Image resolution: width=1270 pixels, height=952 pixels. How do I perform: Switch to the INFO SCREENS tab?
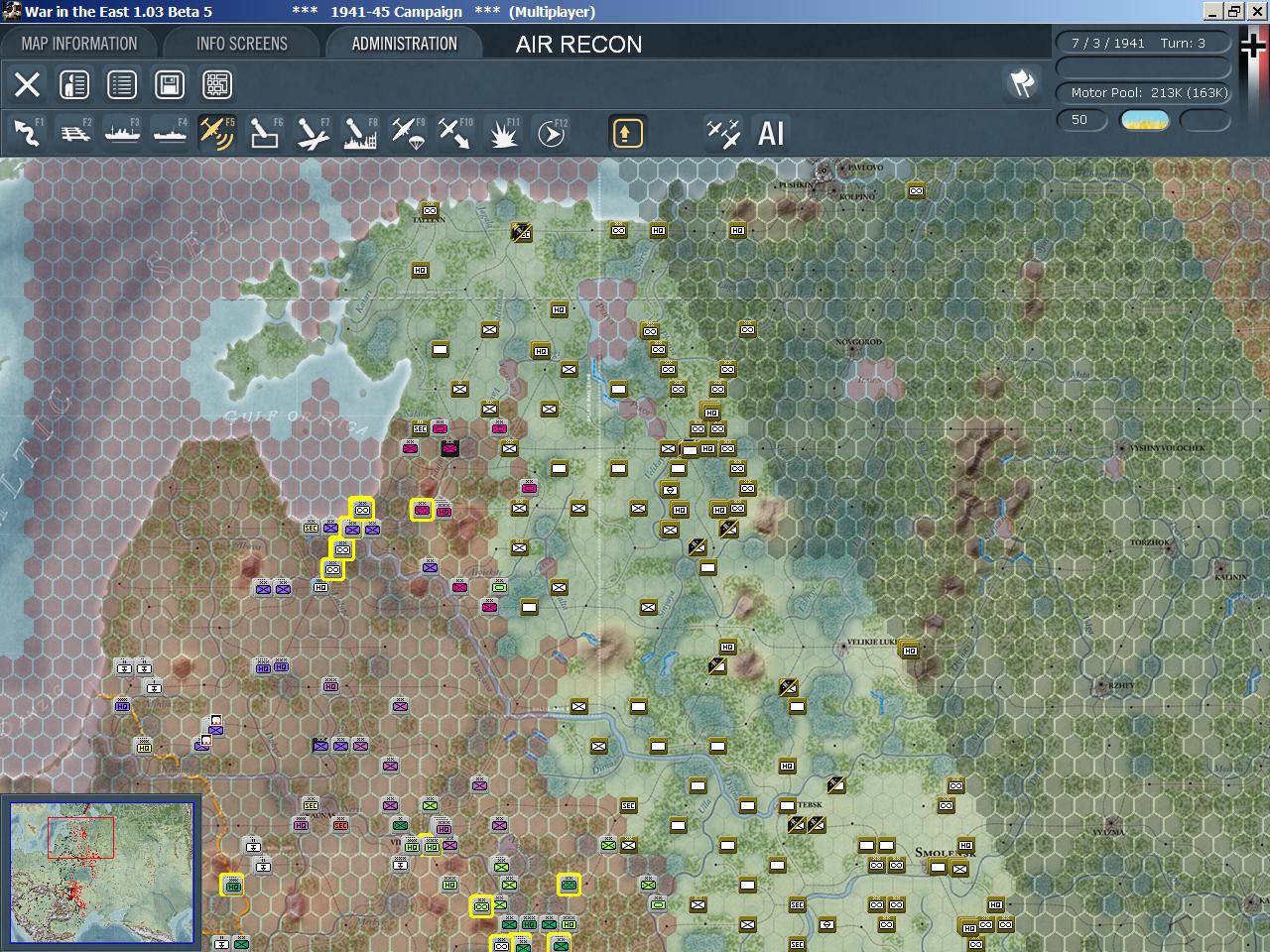242,44
